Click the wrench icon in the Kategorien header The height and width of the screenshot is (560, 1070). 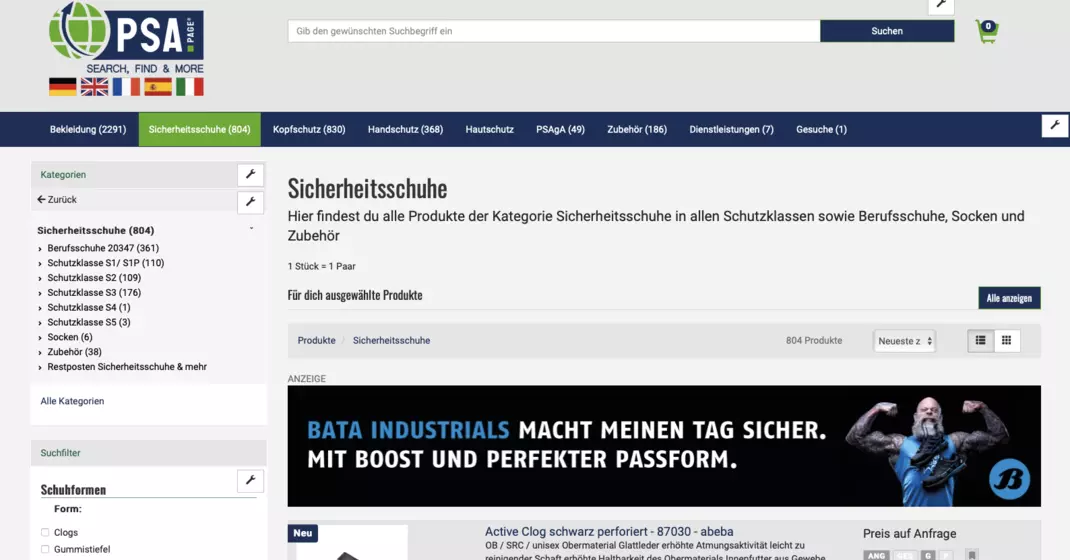(250, 175)
